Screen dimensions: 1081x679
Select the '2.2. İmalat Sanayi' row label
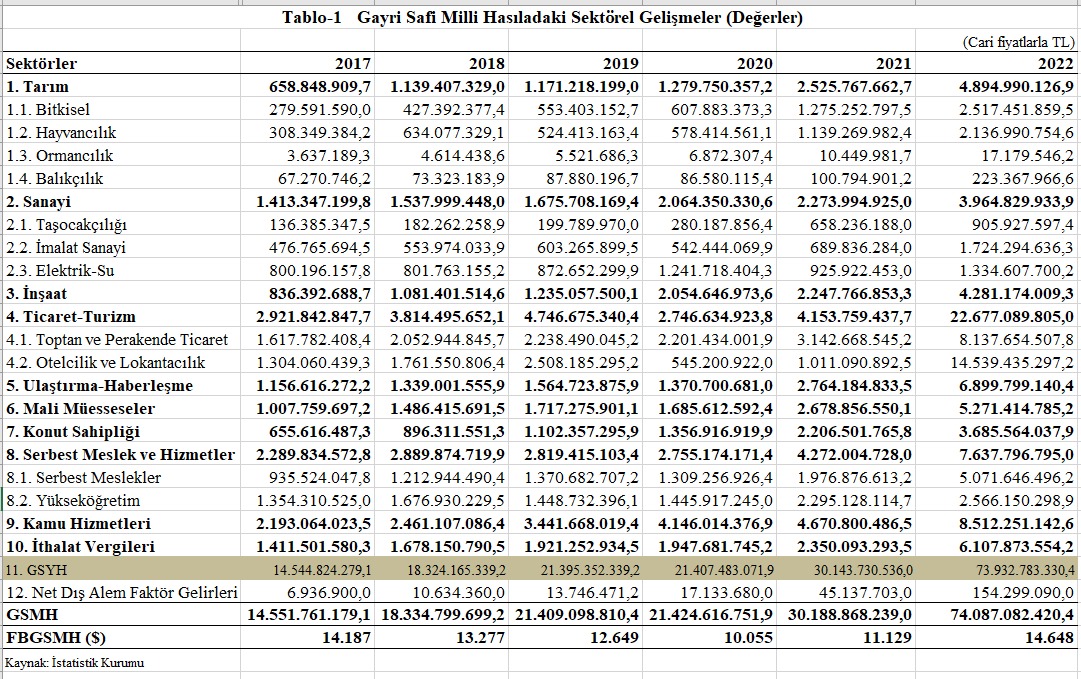coord(65,247)
